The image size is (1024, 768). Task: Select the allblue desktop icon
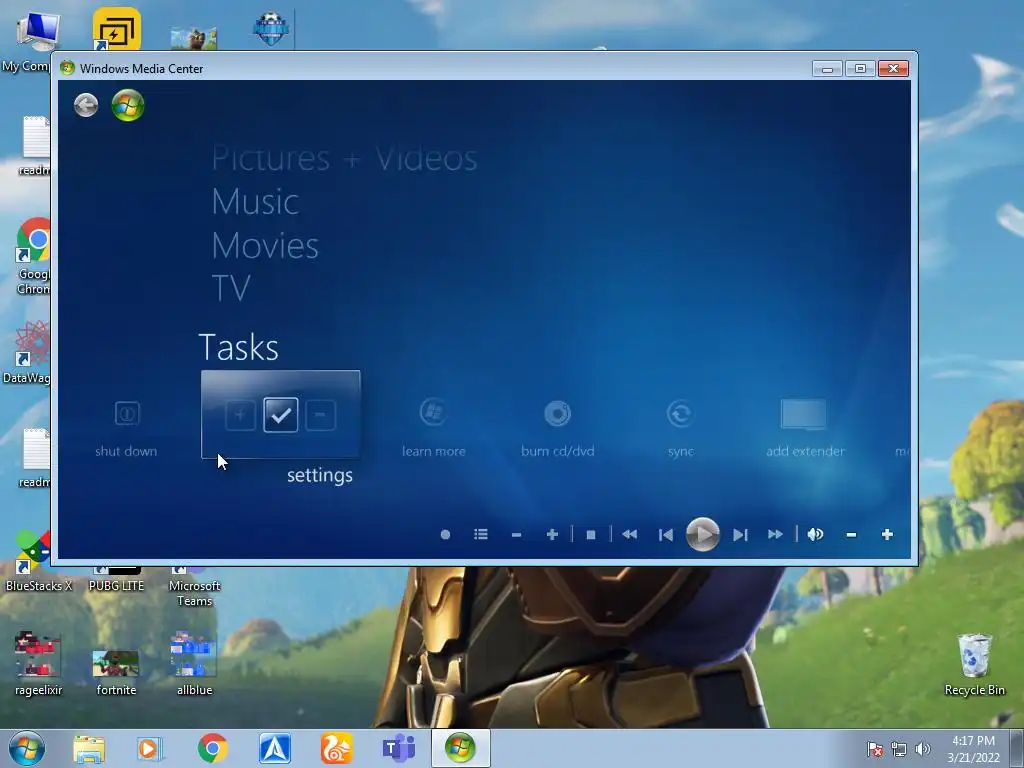[x=194, y=664]
